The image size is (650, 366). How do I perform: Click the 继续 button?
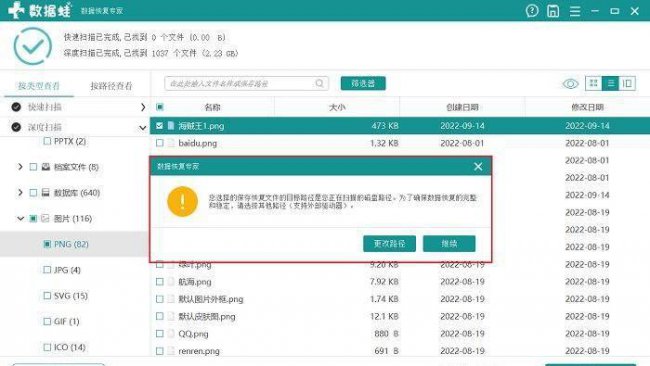[x=449, y=243]
